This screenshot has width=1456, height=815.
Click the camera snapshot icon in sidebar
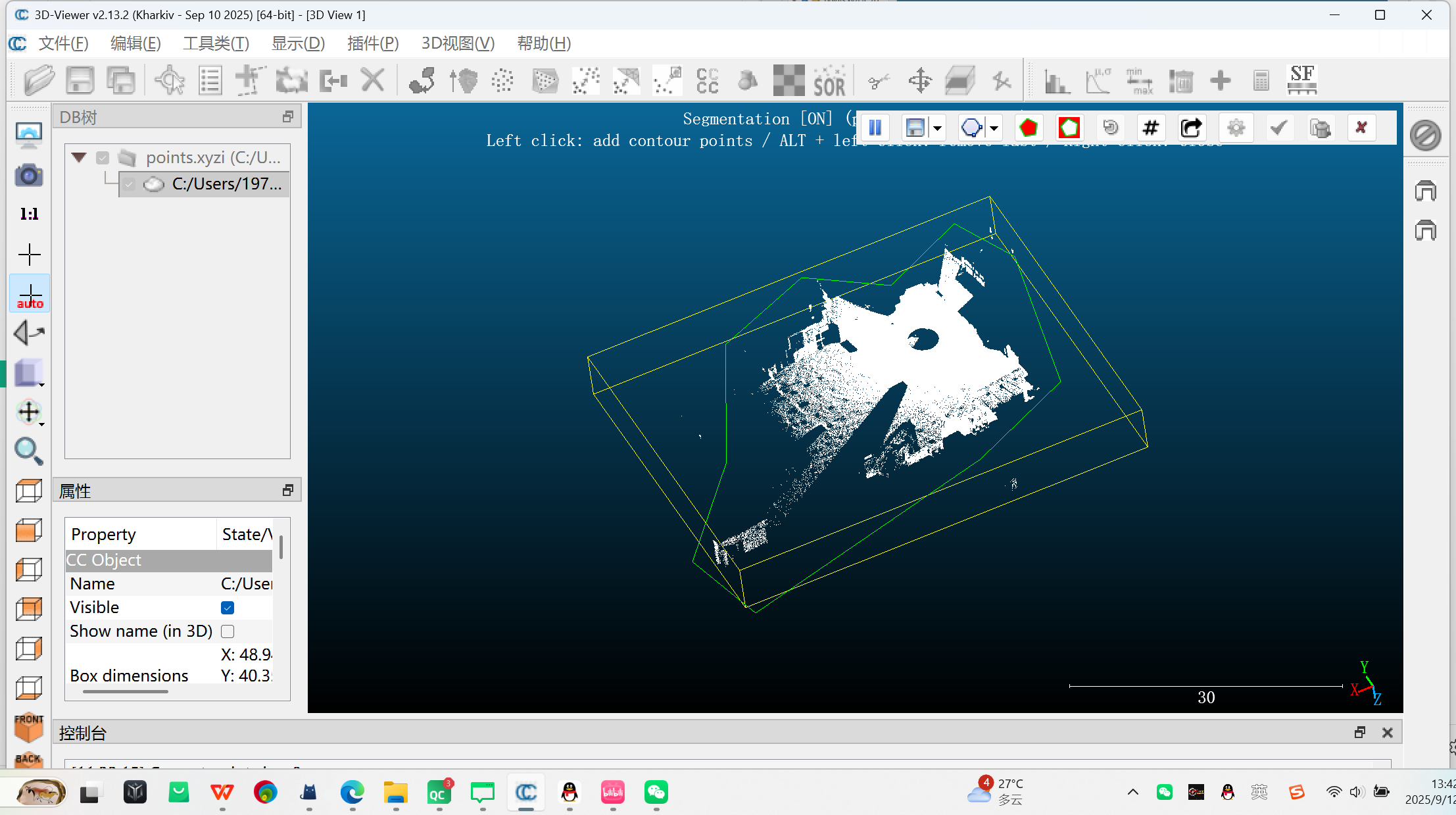(29, 175)
